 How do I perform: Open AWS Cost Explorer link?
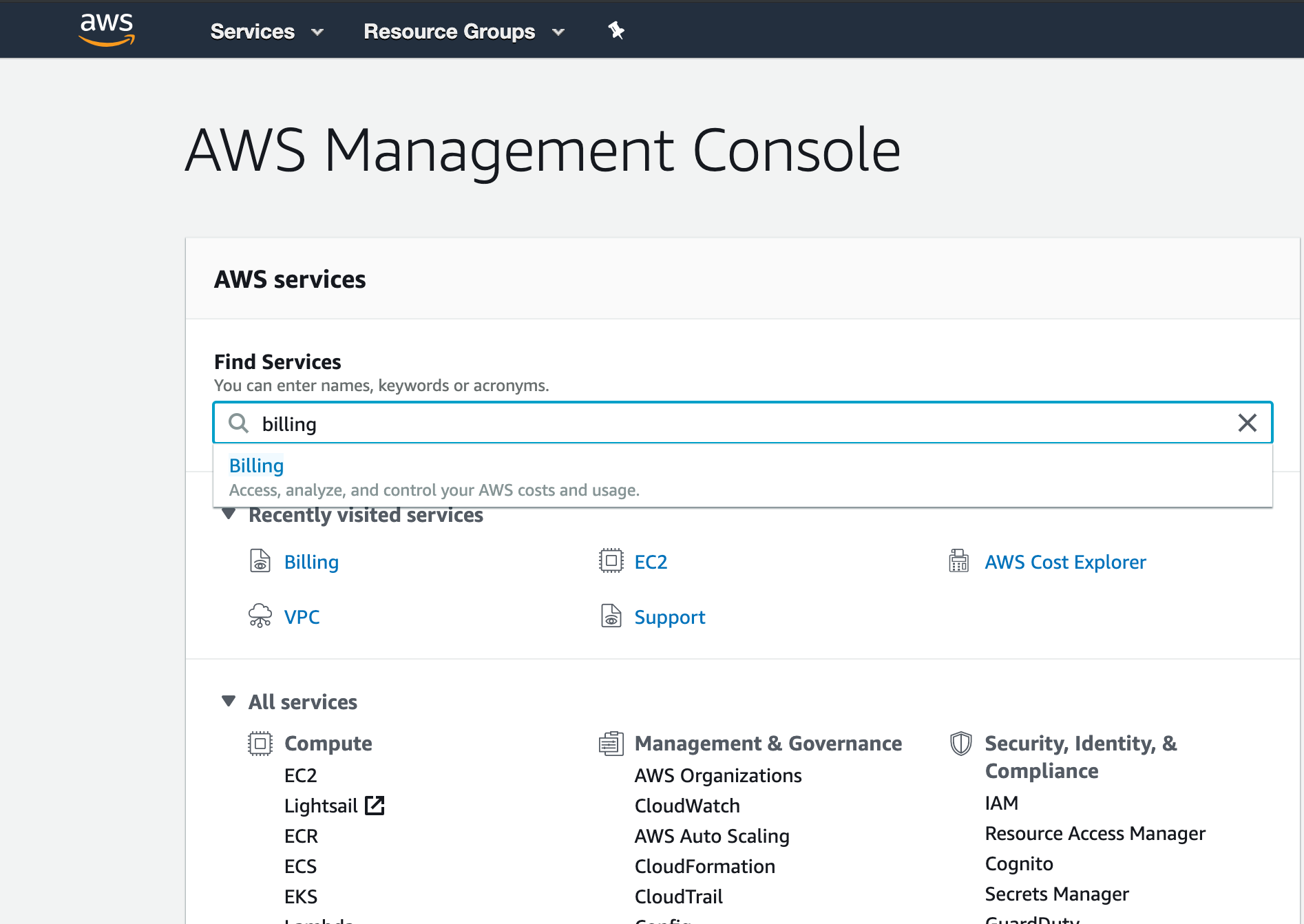pos(1065,562)
